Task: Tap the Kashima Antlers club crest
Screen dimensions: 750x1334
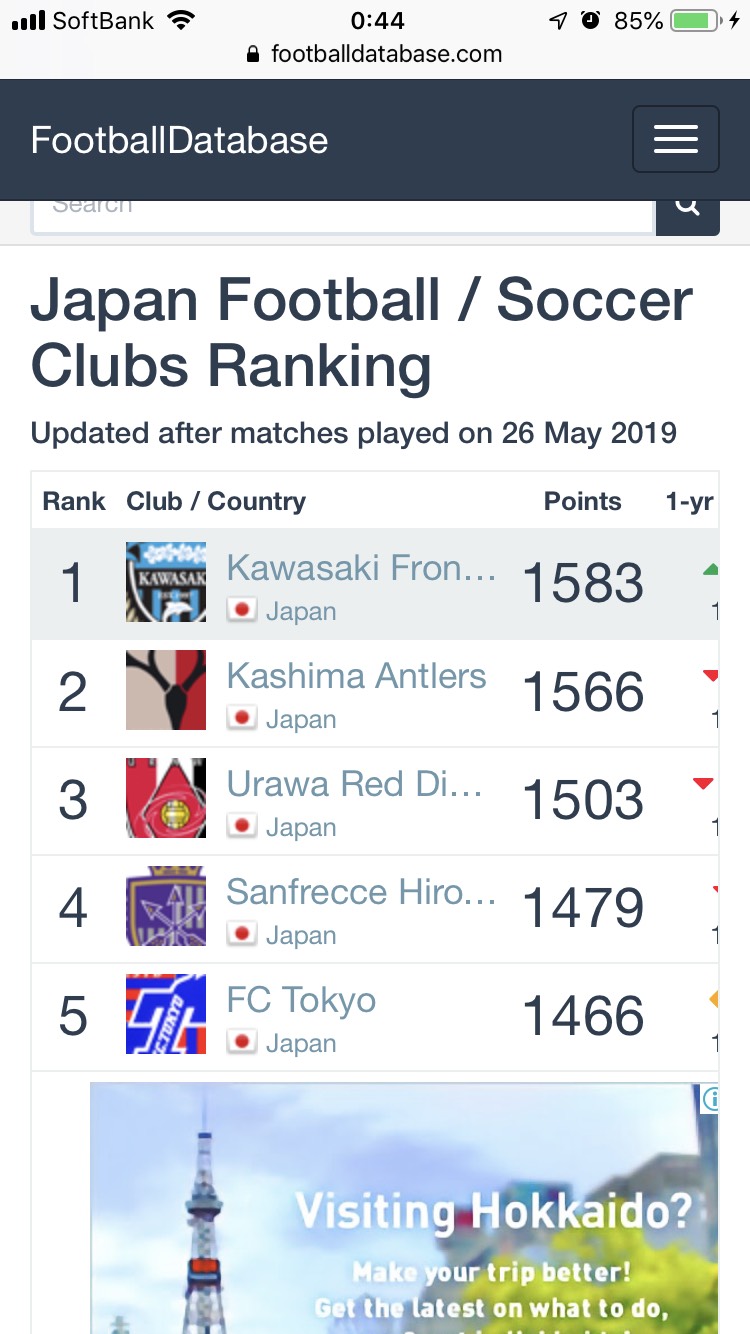Action: click(166, 690)
